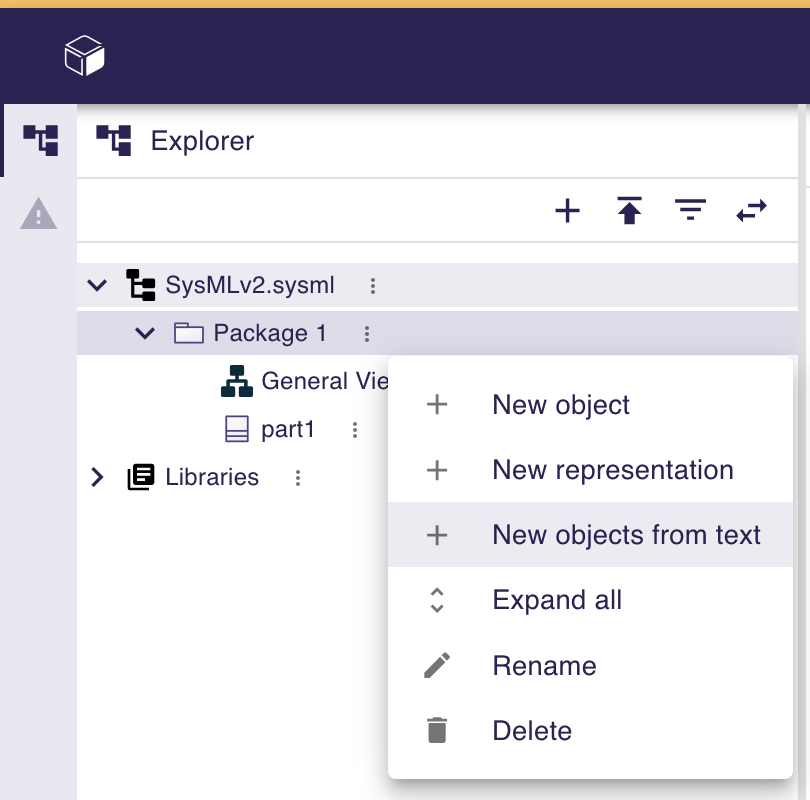
Task: Click the General View diagram icon
Action: [237, 381]
